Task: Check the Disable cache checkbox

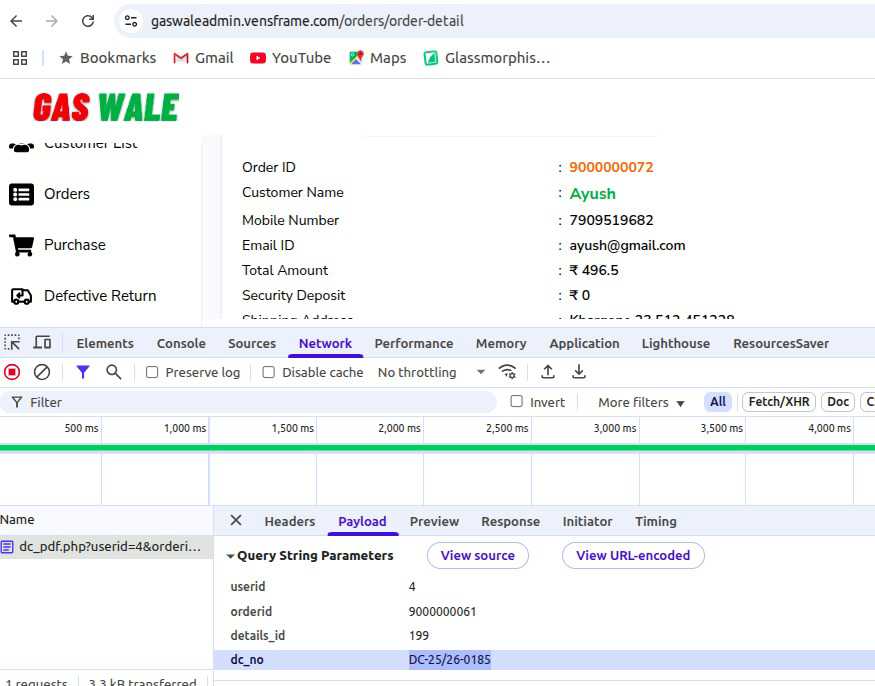Action: (268, 372)
